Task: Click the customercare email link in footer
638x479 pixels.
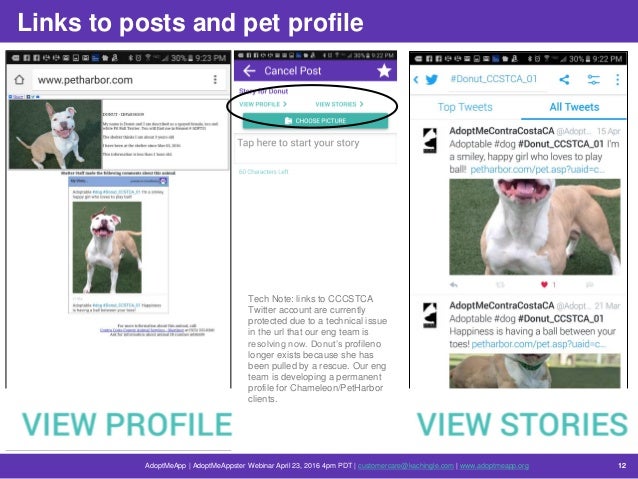Action: 406,466
